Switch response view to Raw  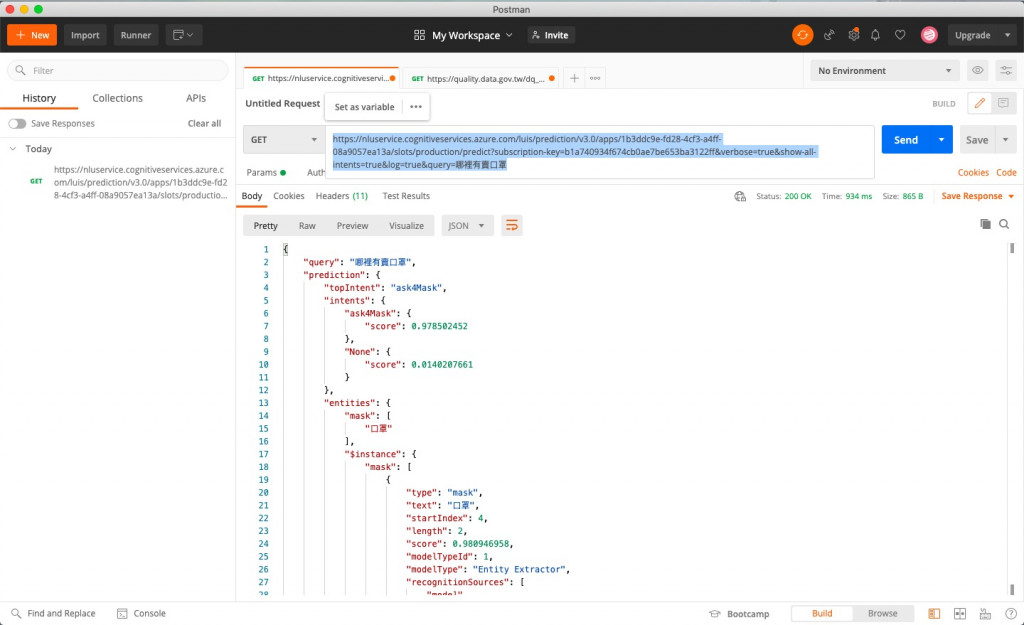tap(307, 225)
